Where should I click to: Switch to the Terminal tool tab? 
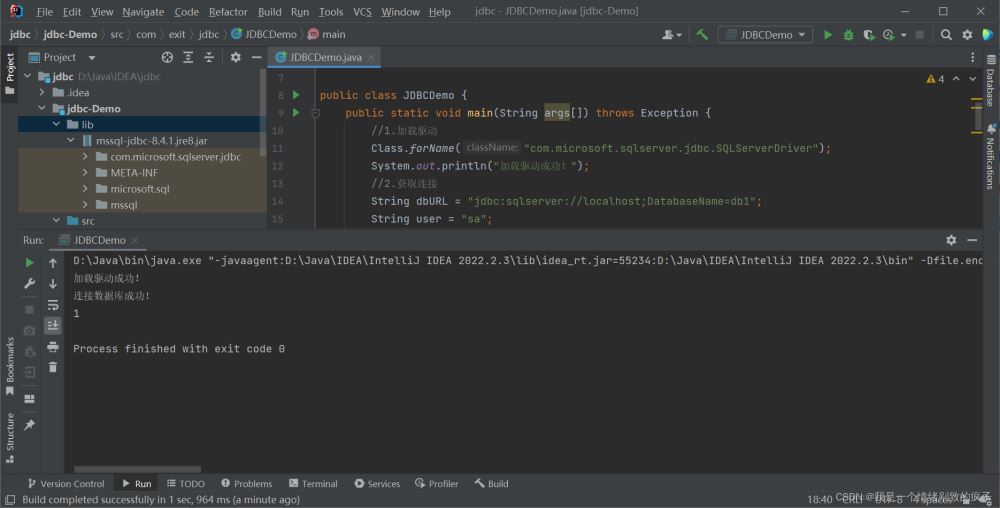point(312,483)
